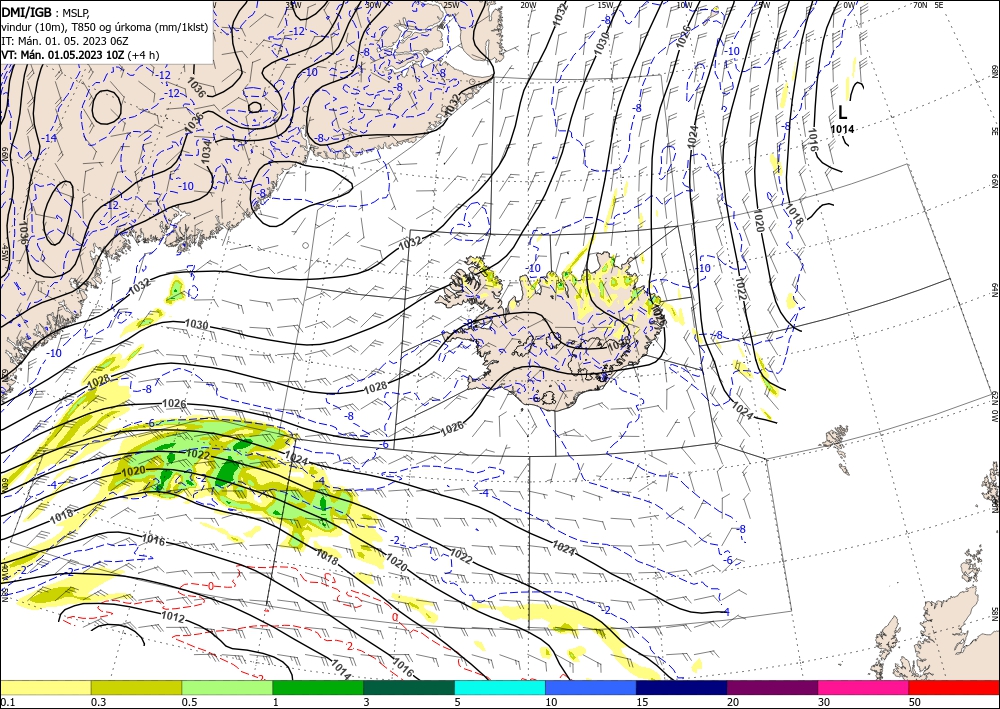This screenshot has width=1000, height=709.
Task: Click the pale yellow 0.1 precipitation swatch
Action: click(45, 687)
